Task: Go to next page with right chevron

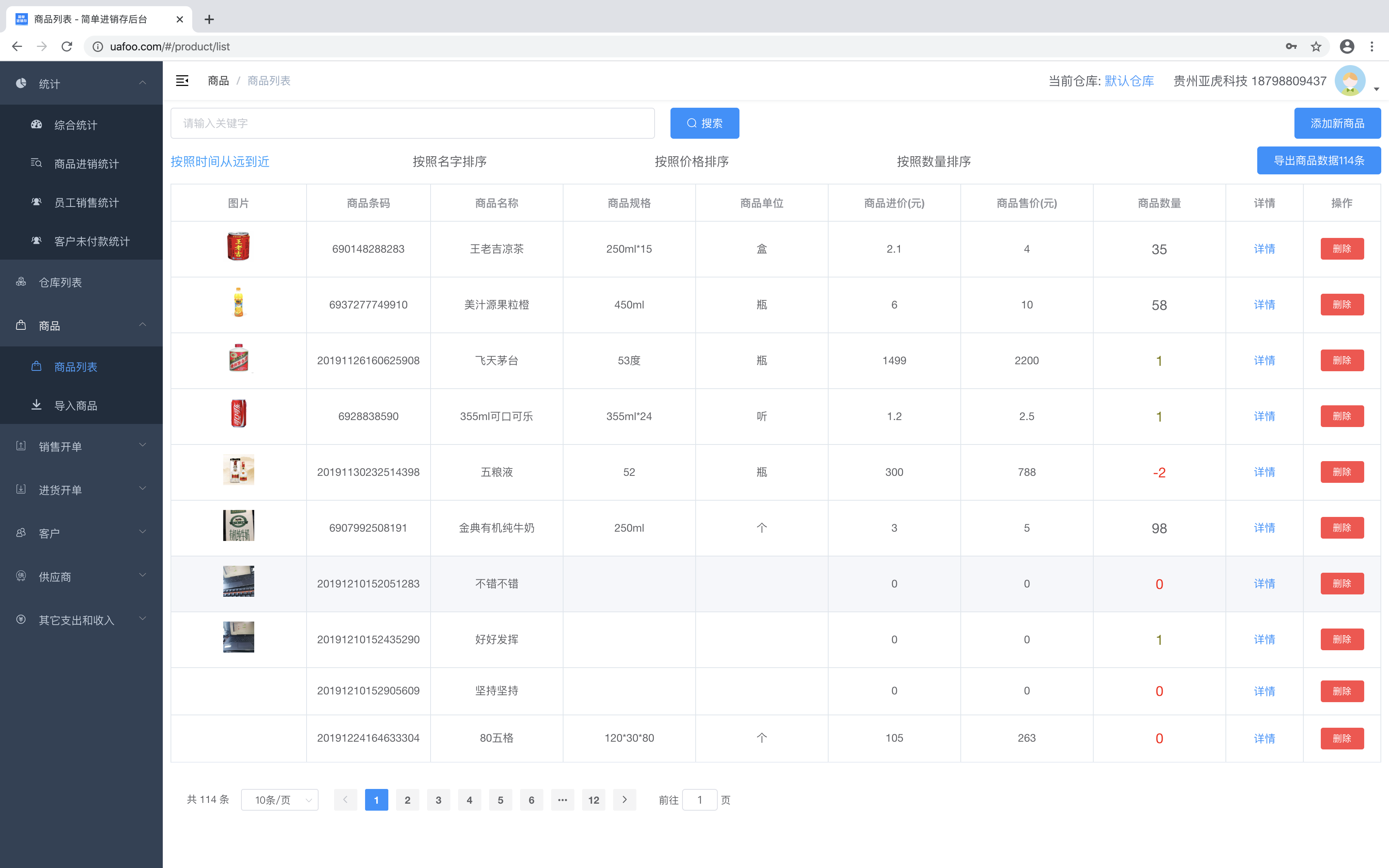Action: click(624, 800)
